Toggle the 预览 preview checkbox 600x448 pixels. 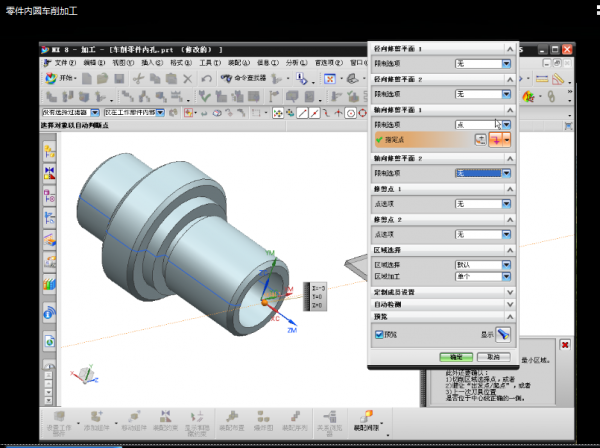point(379,335)
